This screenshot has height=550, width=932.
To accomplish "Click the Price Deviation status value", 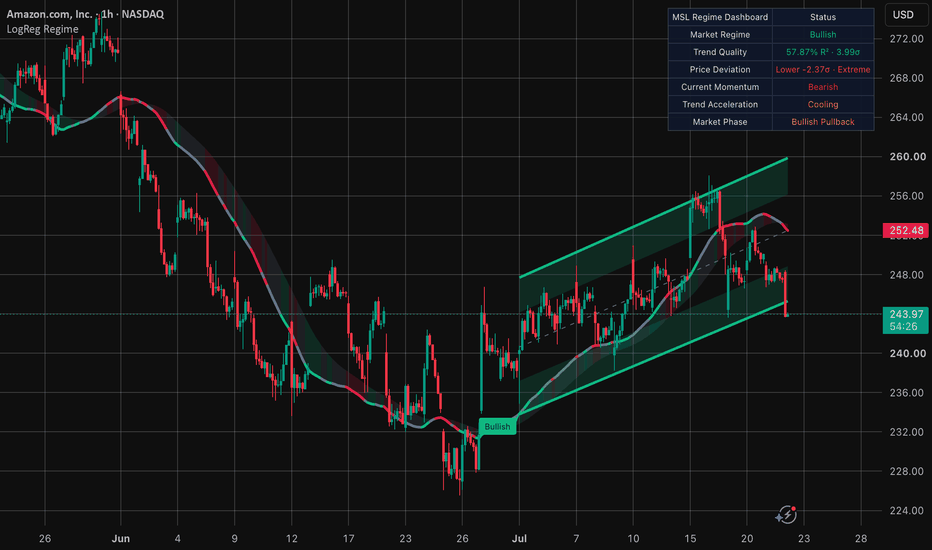I will point(823,70).
